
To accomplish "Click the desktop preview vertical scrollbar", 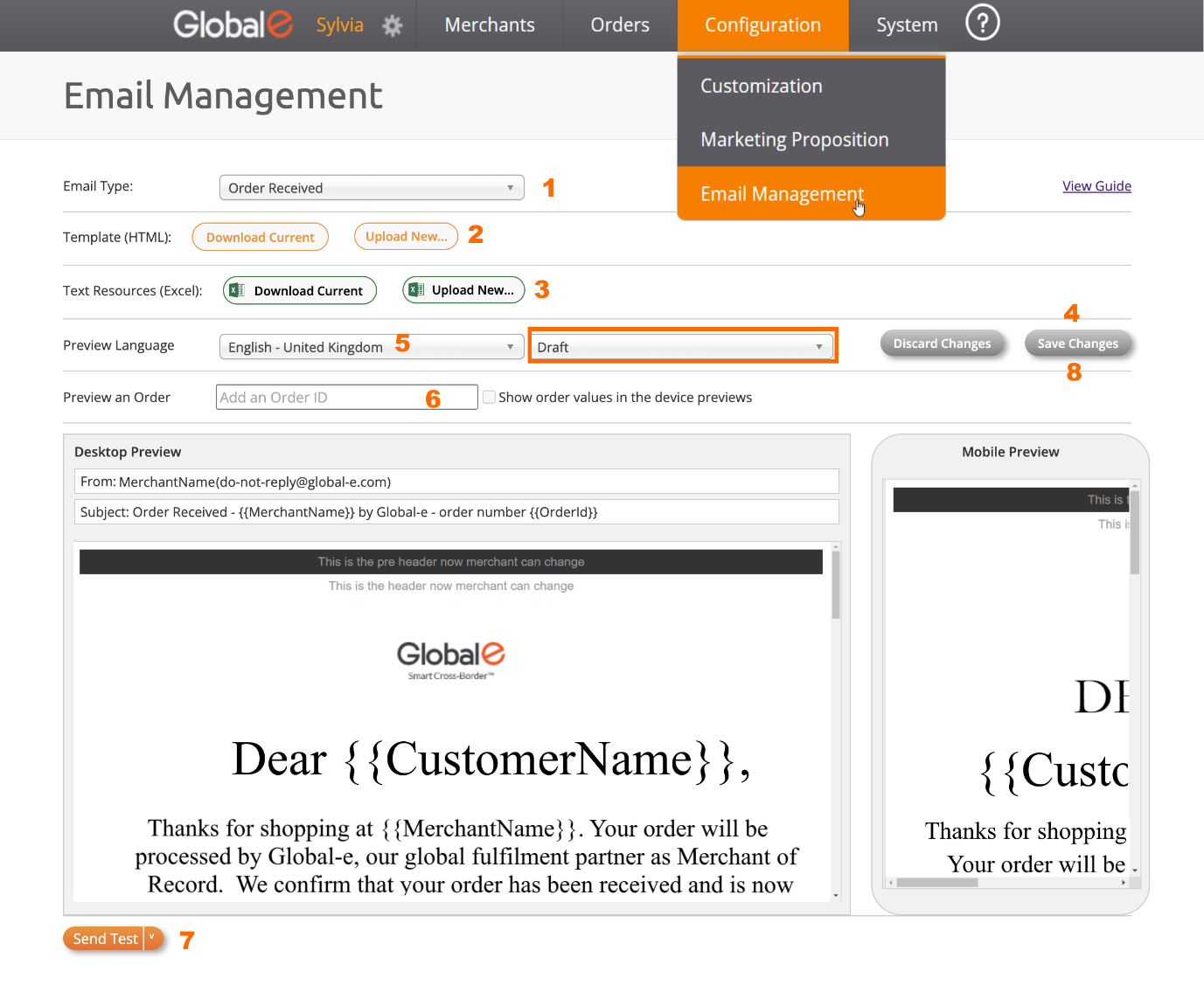I will [x=836, y=586].
